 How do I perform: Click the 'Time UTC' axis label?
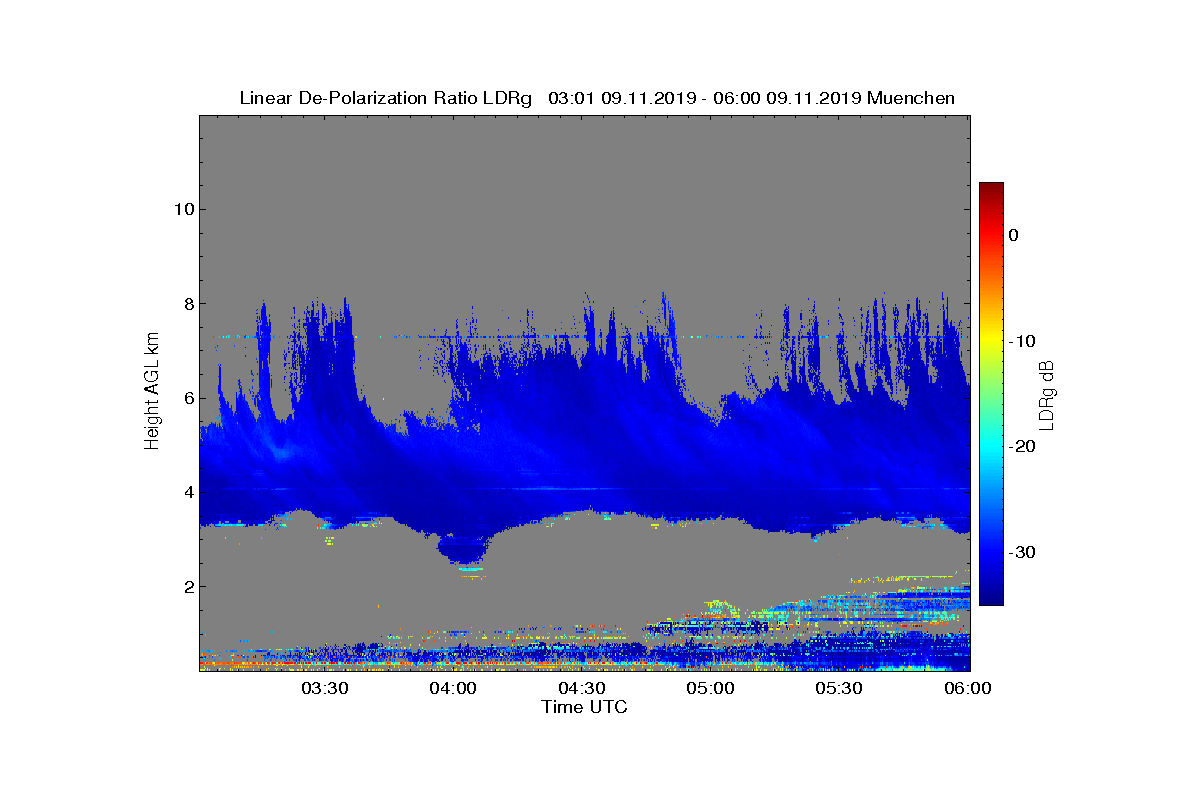pyautogui.click(x=585, y=707)
